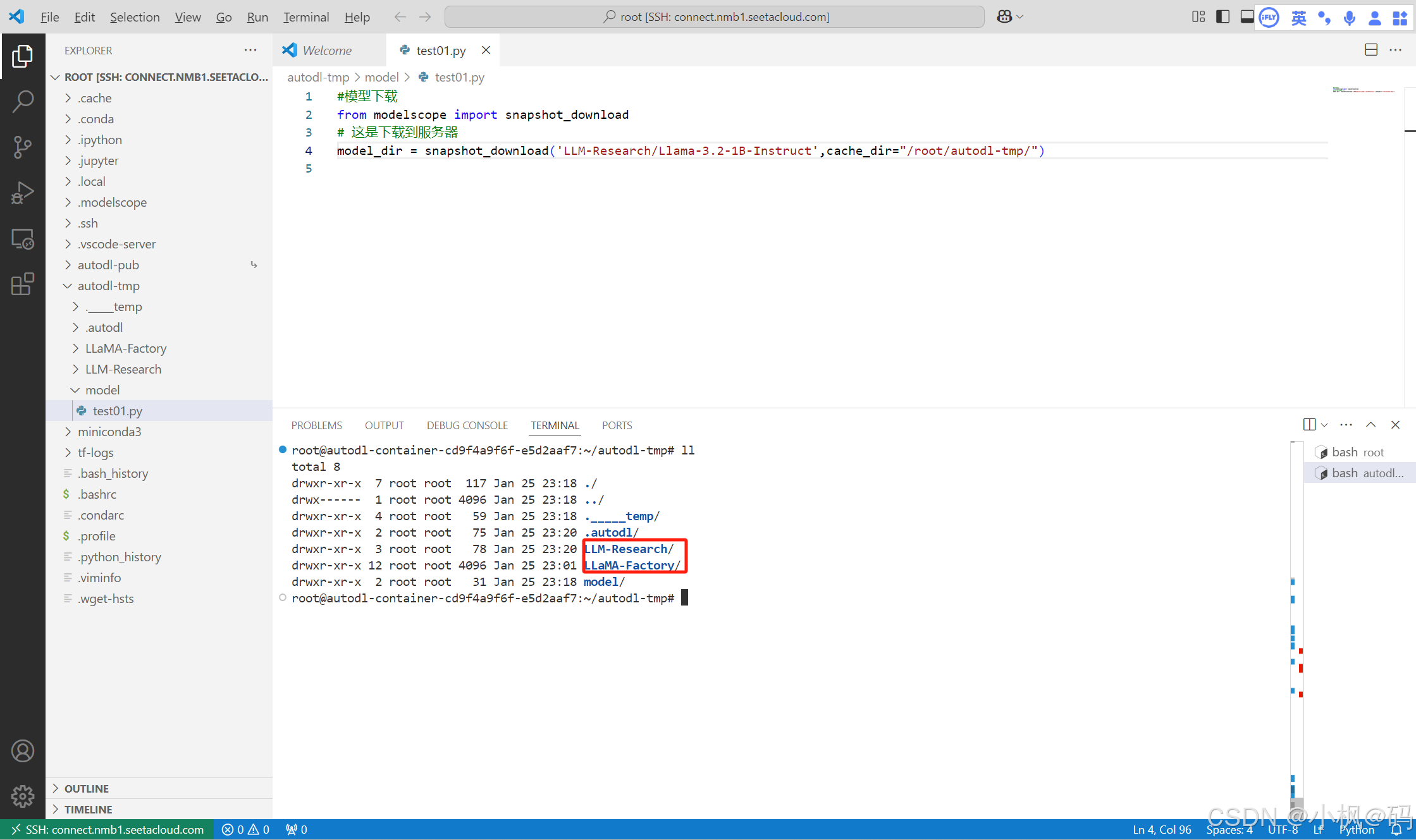Go back with the navigation arrow
Image resolution: width=1416 pixels, height=840 pixels.
(400, 16)
